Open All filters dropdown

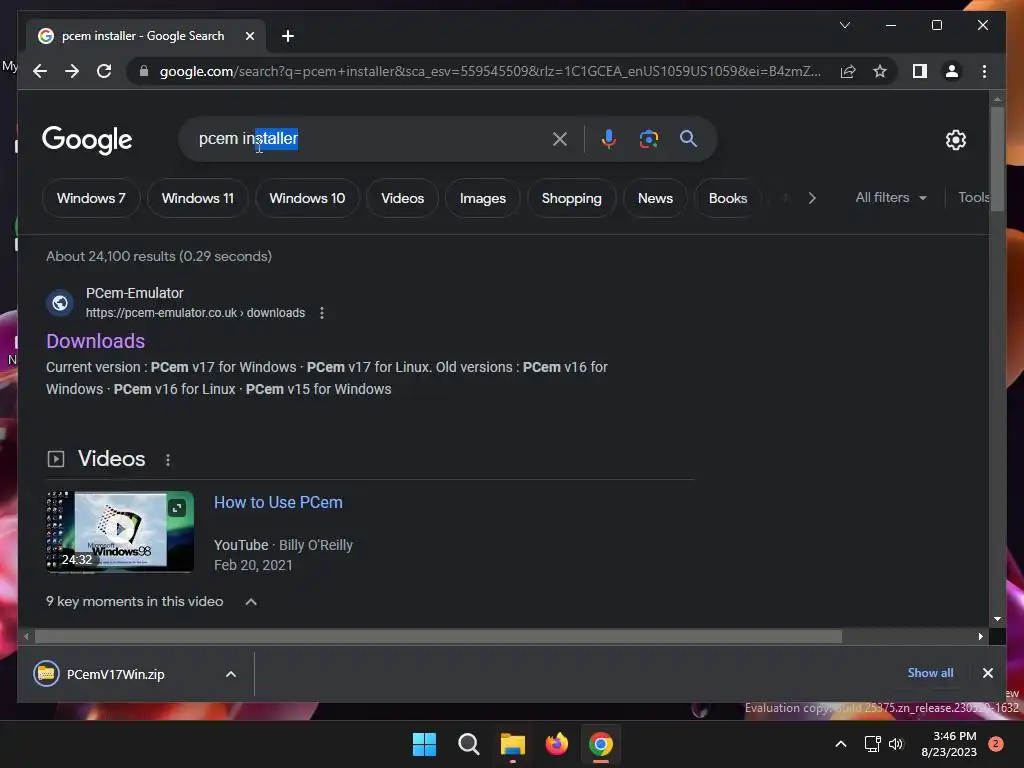click(891, 197)
